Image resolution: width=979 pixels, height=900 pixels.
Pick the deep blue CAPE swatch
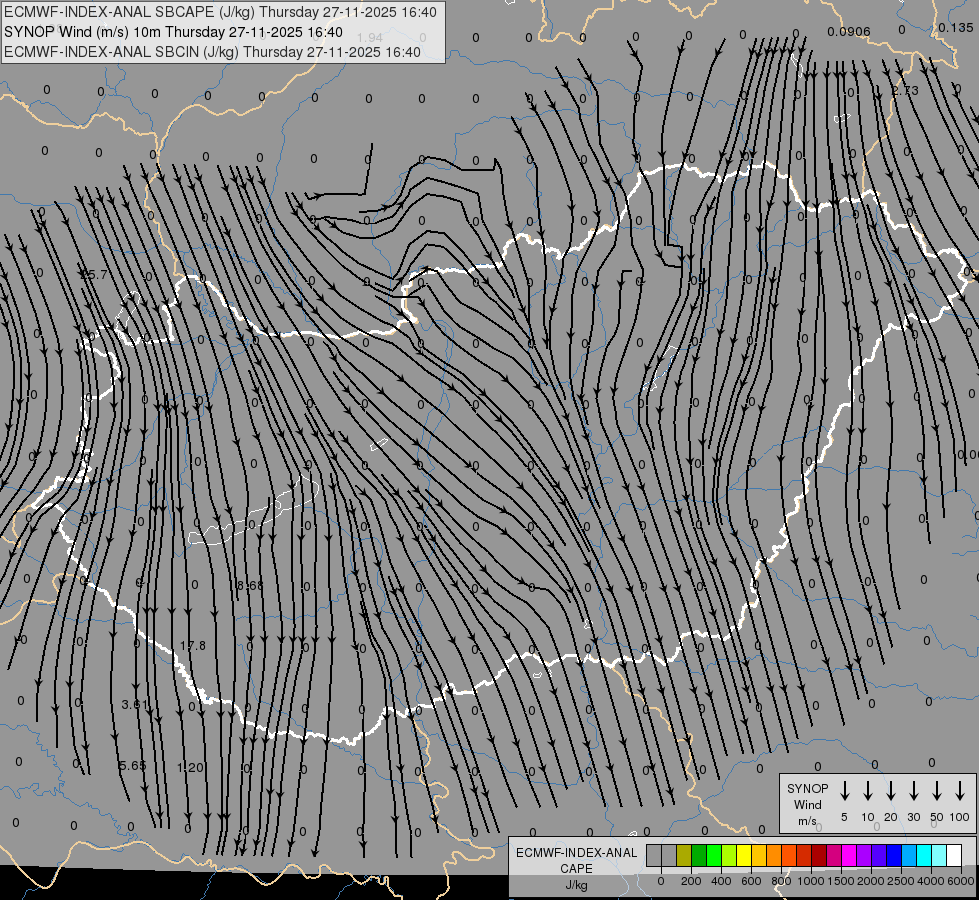[895, 855]
